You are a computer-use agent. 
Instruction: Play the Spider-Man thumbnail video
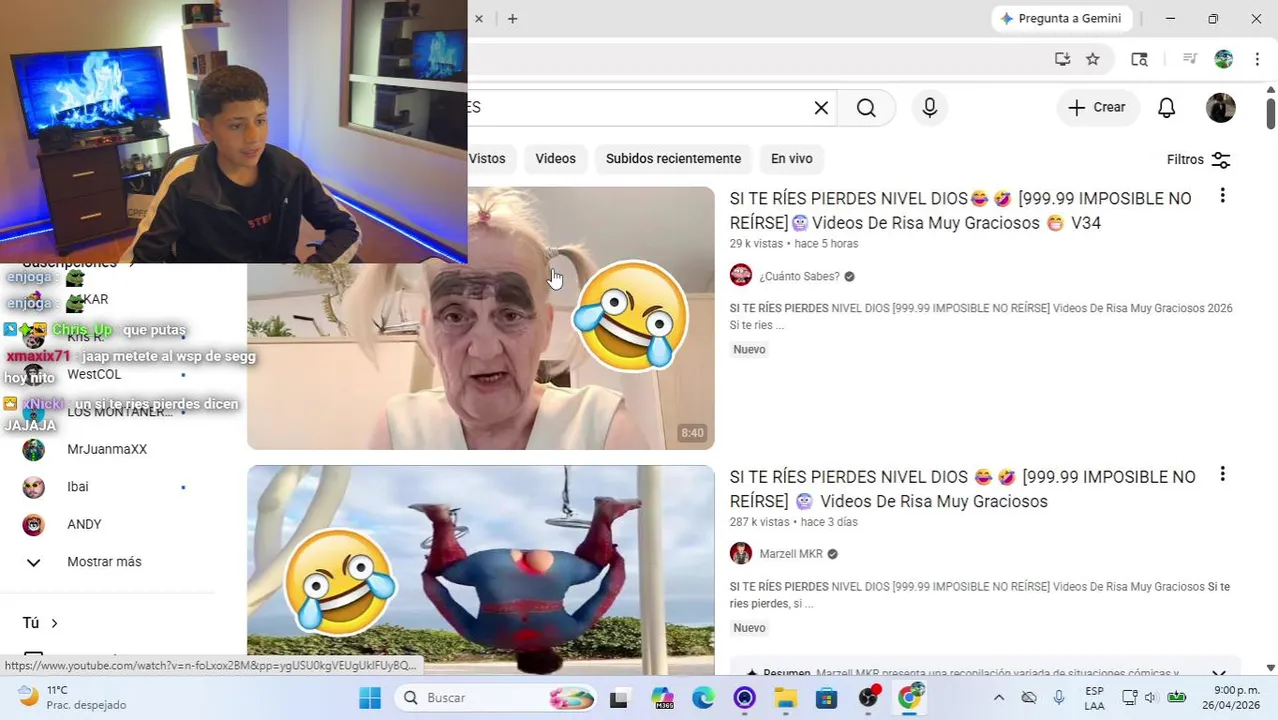coord(481,570)
